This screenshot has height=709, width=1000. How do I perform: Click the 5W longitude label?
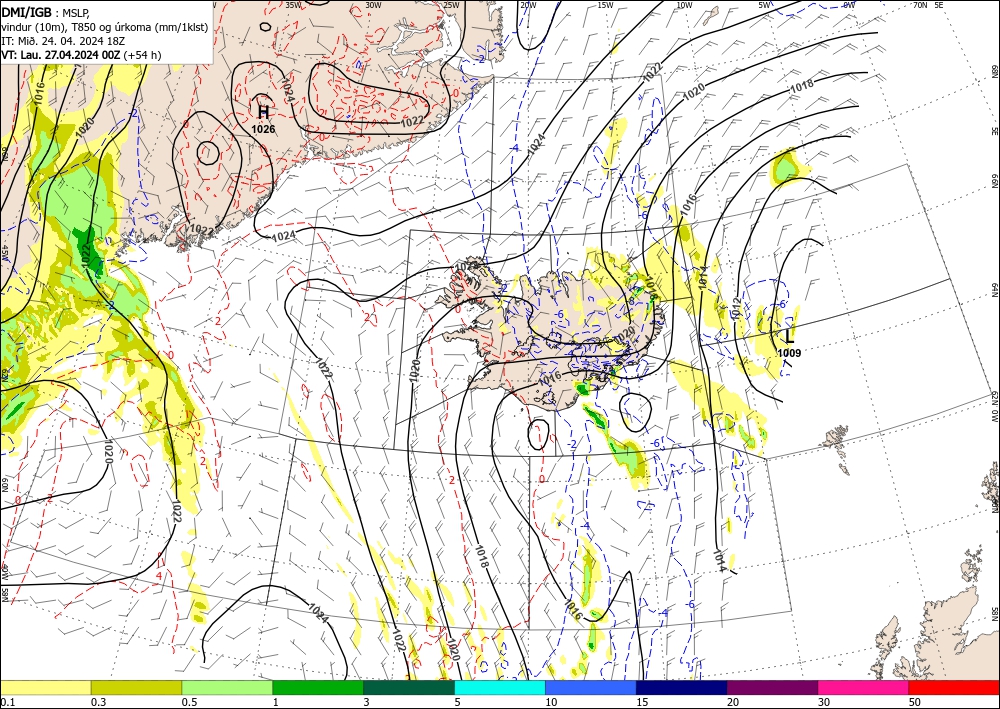click(765, 5)
